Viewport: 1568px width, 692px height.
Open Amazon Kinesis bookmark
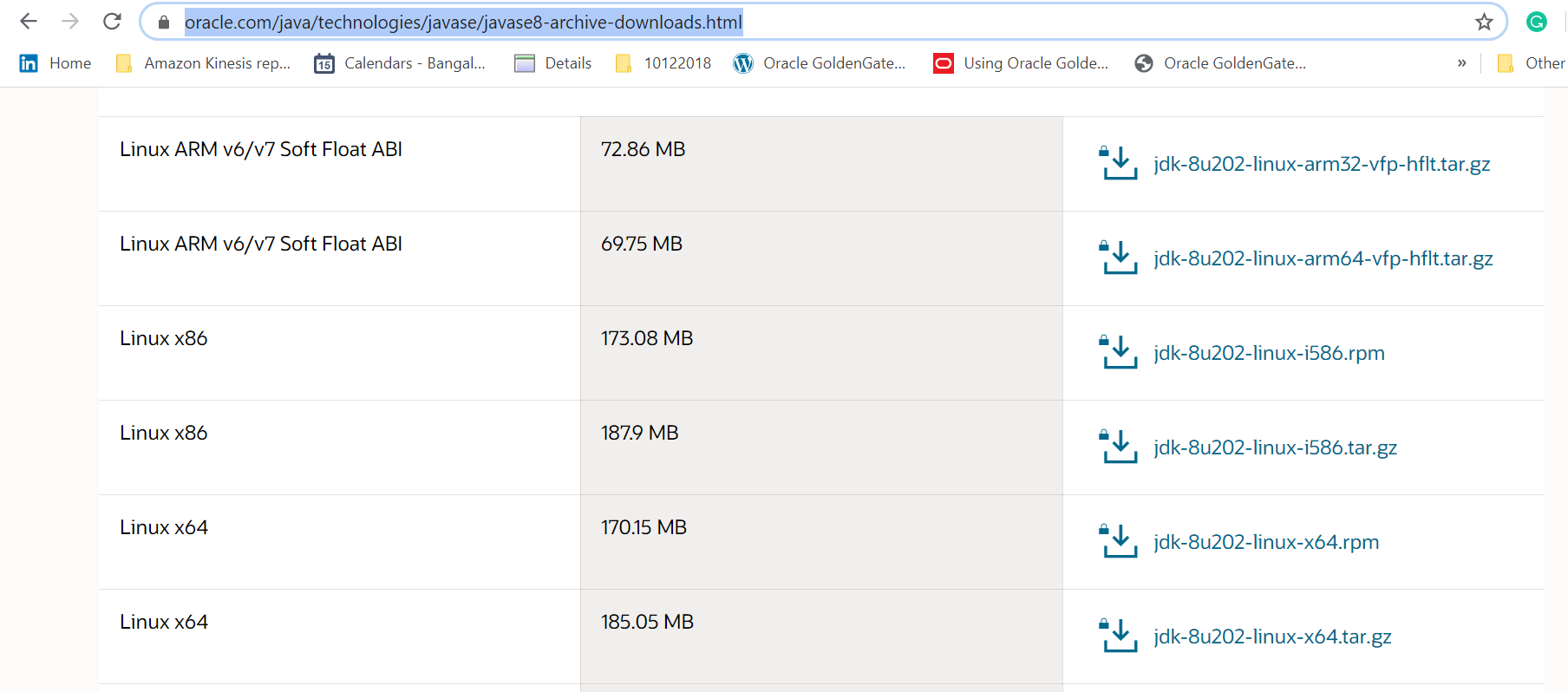click(x=204, y=63)
